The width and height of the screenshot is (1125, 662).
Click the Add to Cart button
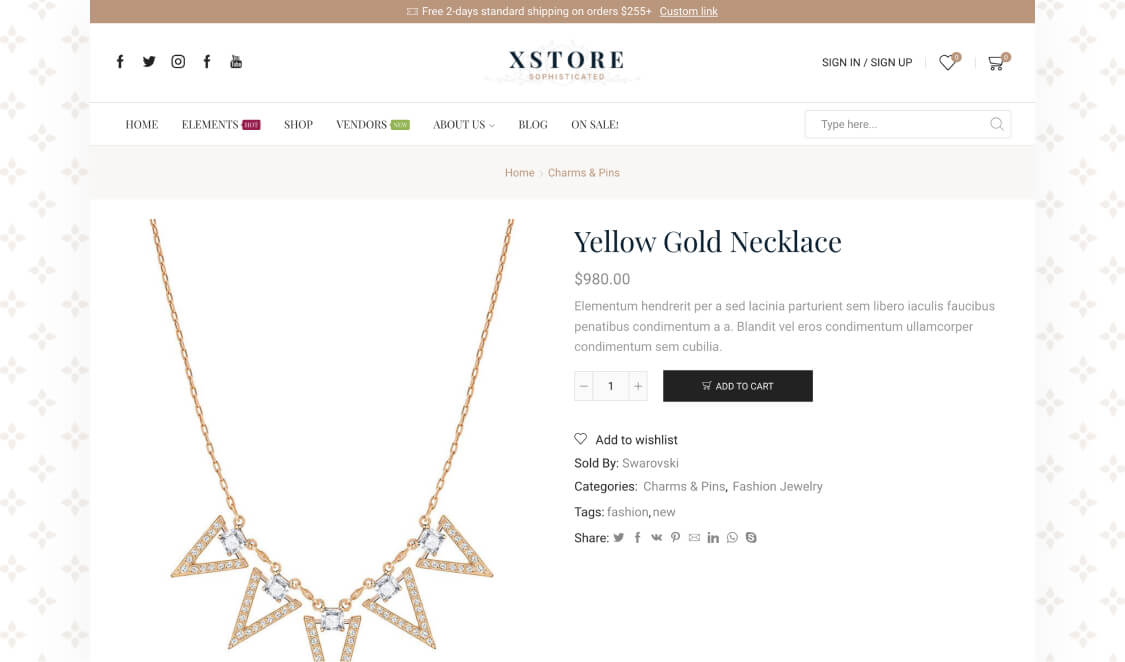pyautogui.click(x=738, y=386)
